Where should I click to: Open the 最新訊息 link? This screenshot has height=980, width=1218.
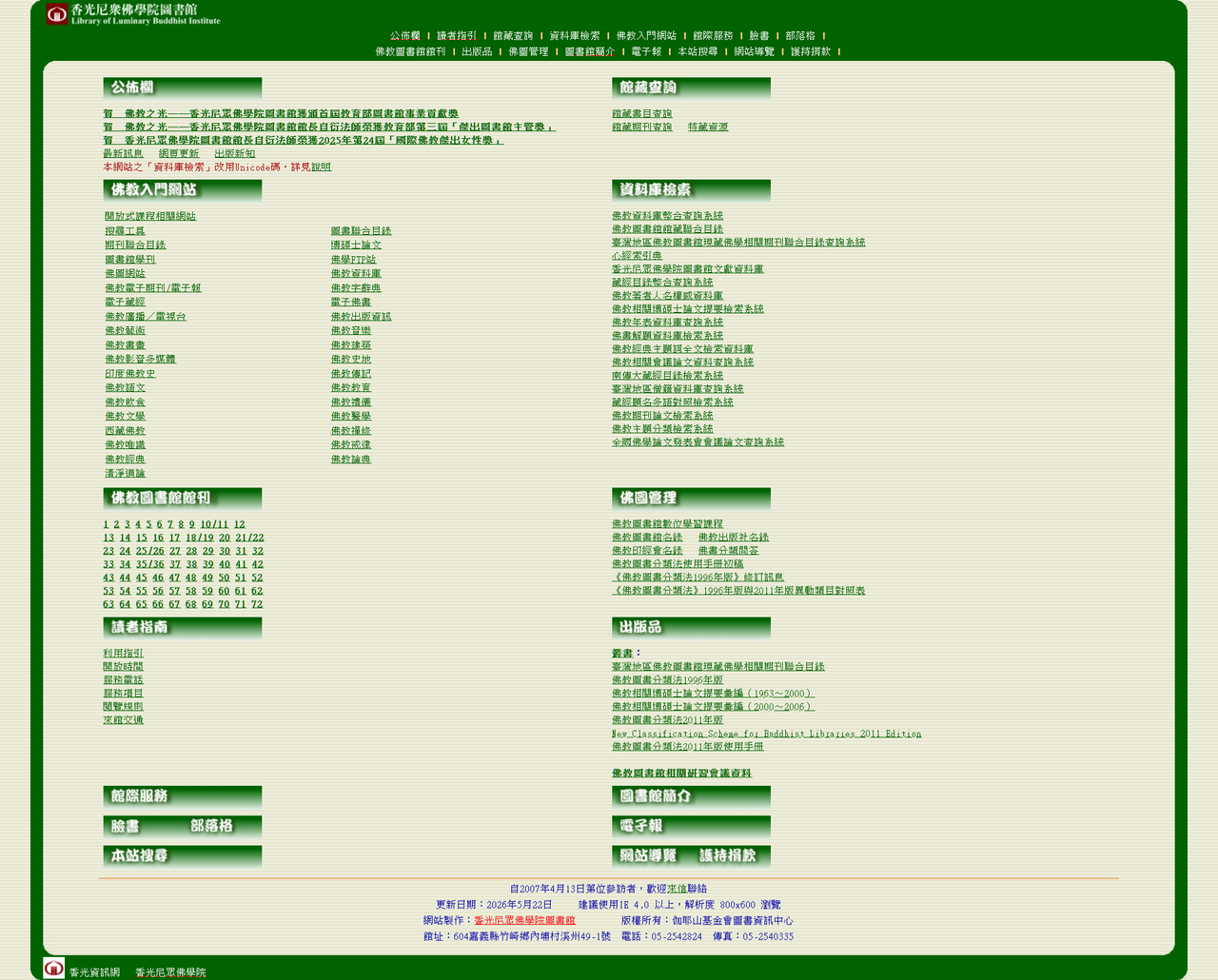pos(124,154)
